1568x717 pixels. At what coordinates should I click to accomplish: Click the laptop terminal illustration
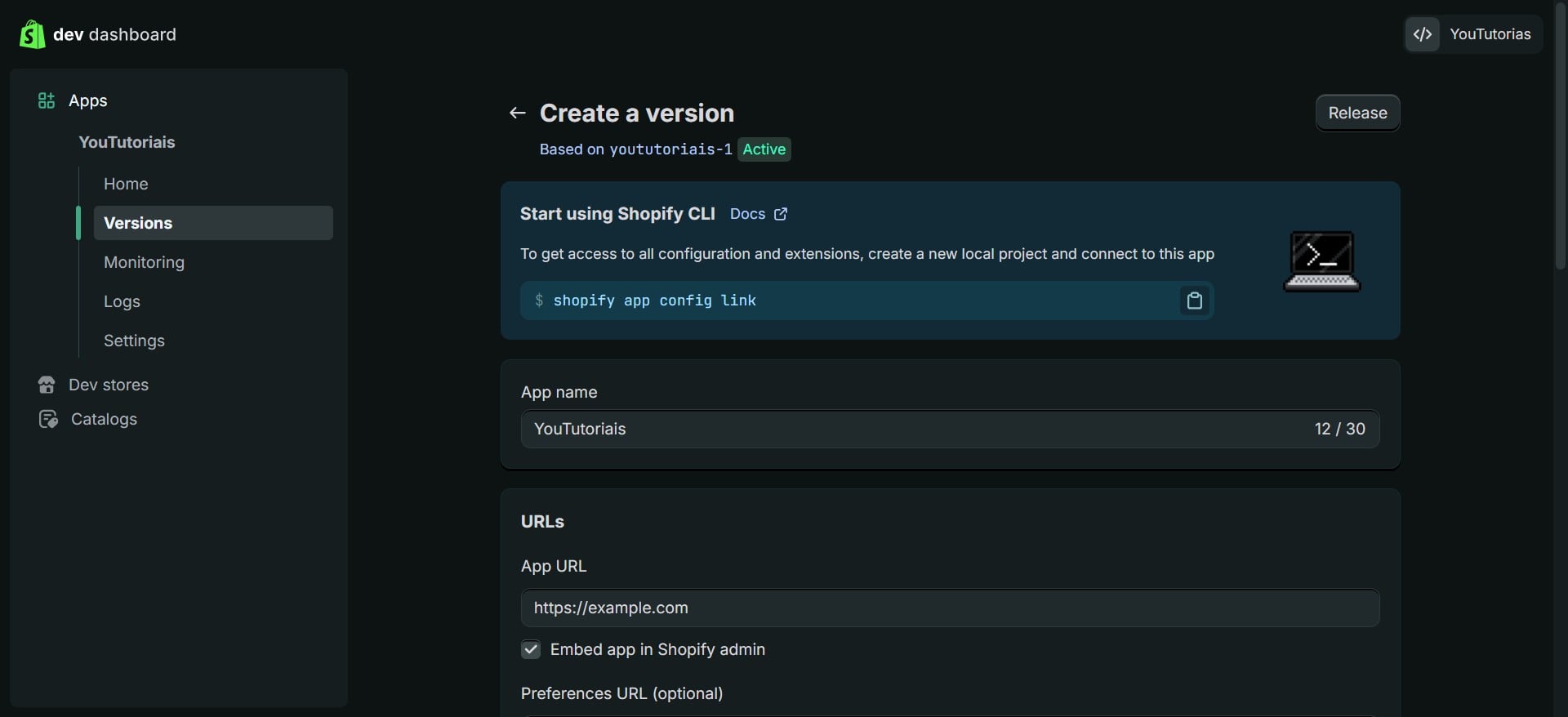[1321, 261]
